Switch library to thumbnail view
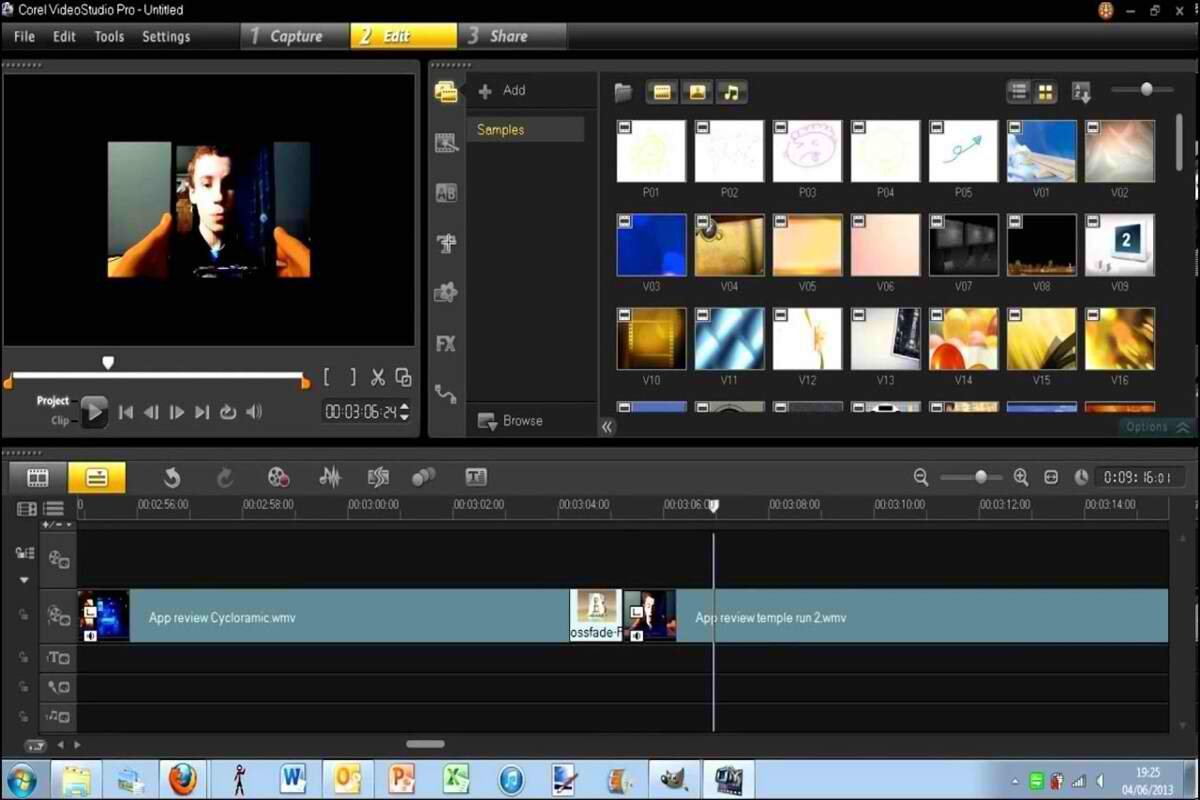 pos(1045,92)
